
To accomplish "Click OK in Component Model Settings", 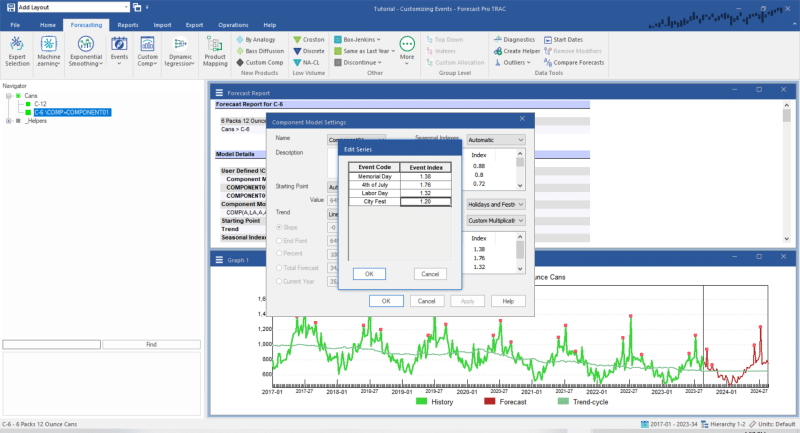I will 386,301.
